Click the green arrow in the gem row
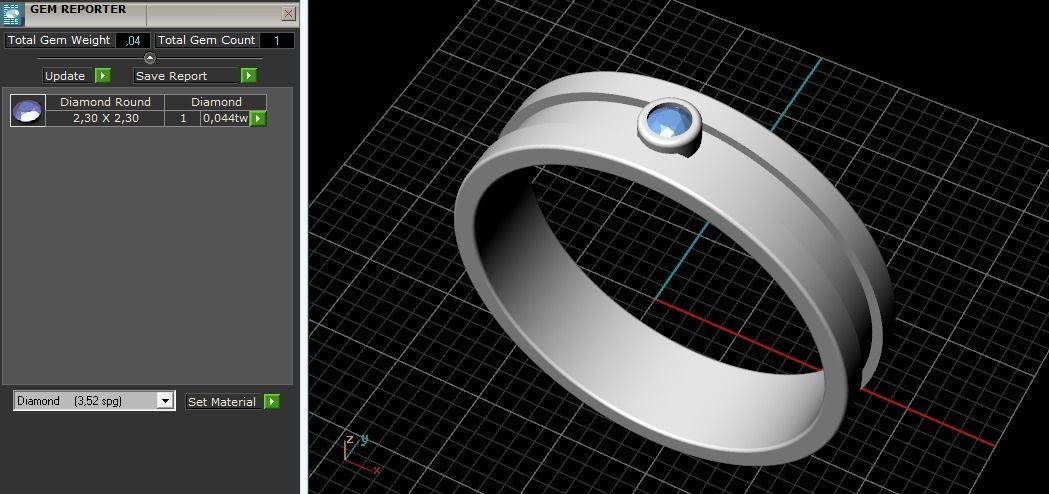The image size is (1049, 494). (258, 118)
